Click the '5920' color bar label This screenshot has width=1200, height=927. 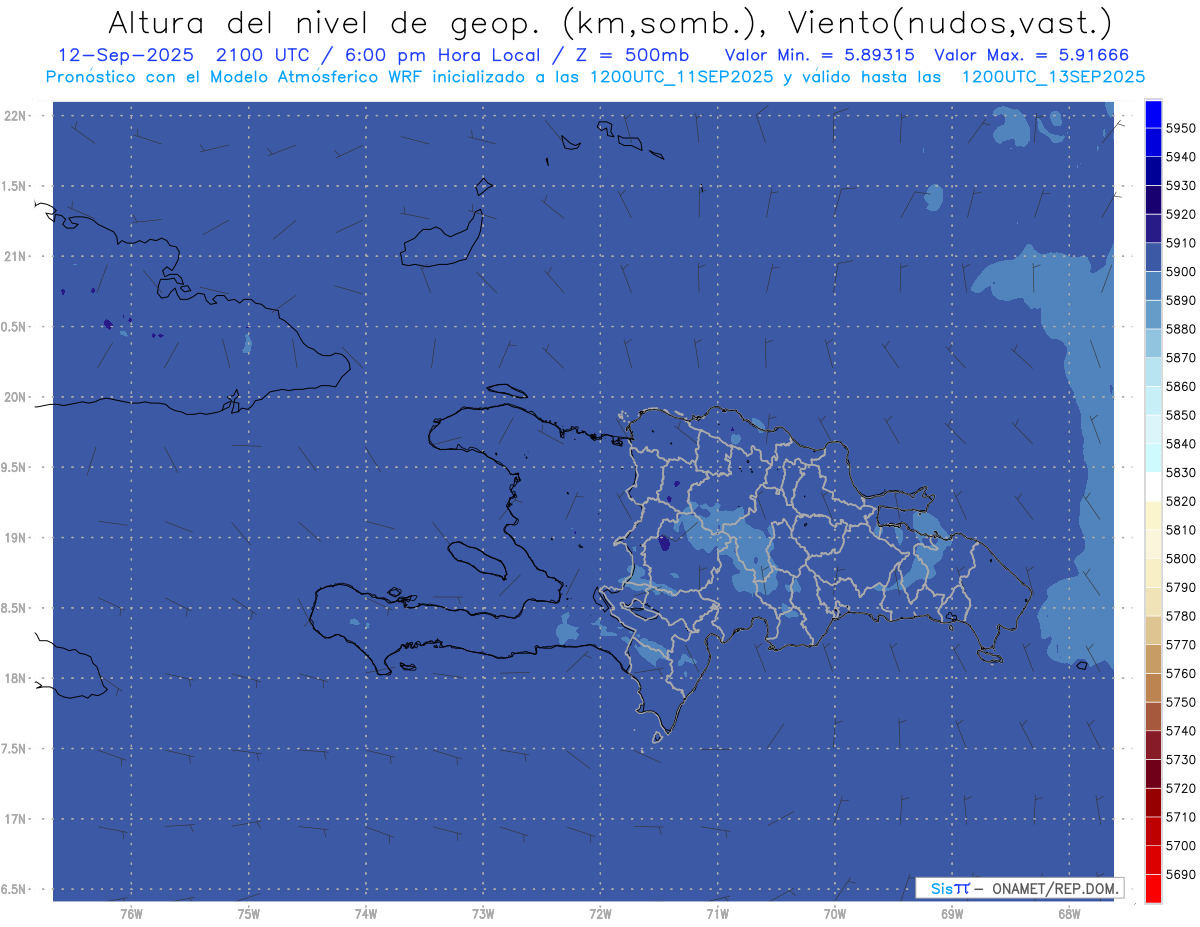pos(1180,214)
